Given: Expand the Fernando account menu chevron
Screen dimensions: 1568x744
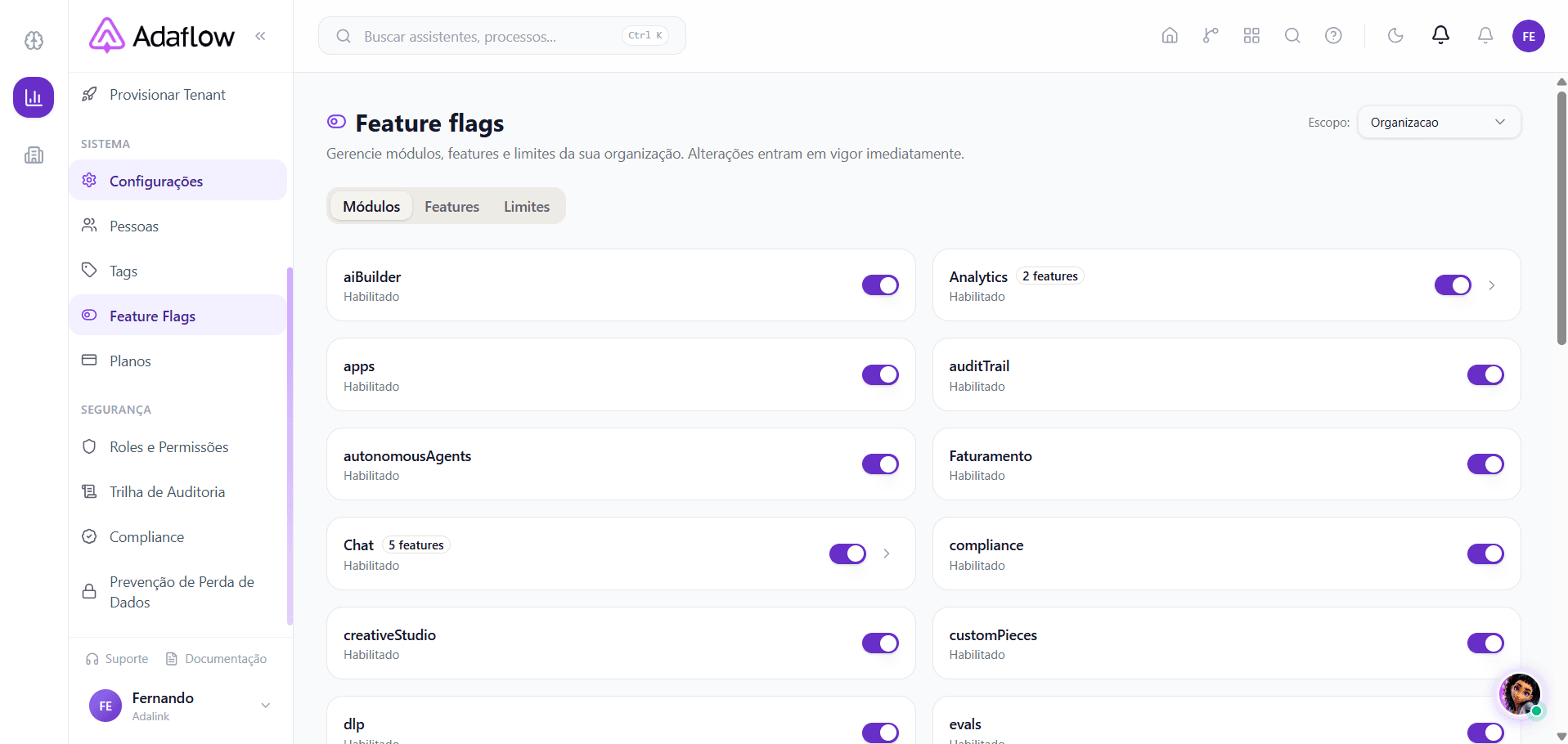Looking at the screenshot, I should (265, 706).
